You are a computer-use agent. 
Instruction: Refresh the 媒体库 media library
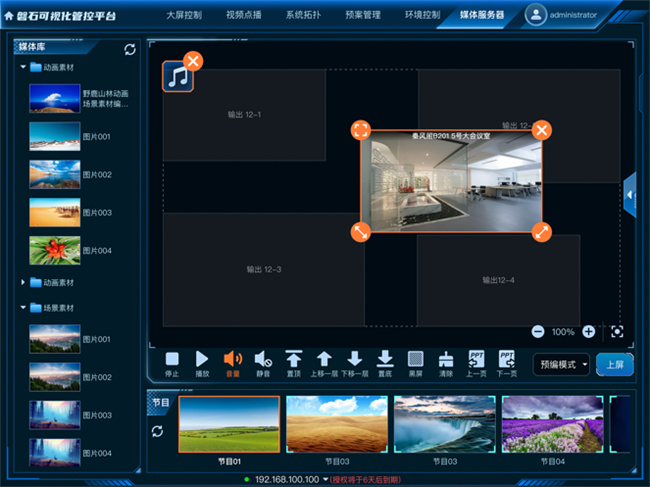coord(130,50)
